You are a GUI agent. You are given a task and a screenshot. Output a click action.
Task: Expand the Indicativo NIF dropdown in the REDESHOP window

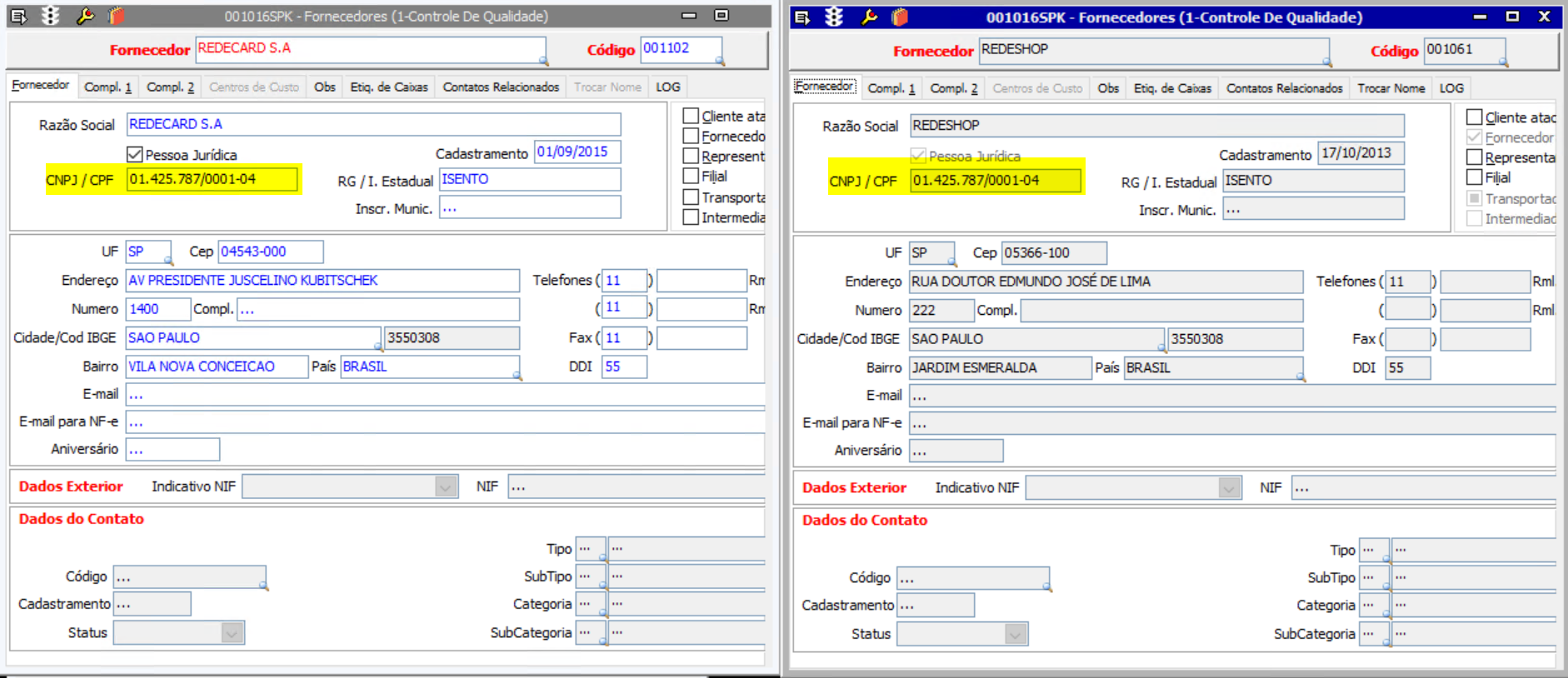point(1230,488)
